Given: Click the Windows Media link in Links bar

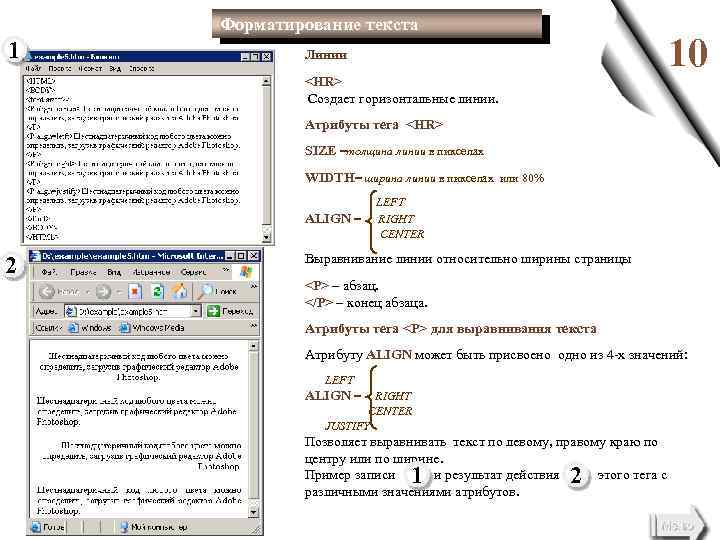Looking at the screenshot, I should 152,327.
